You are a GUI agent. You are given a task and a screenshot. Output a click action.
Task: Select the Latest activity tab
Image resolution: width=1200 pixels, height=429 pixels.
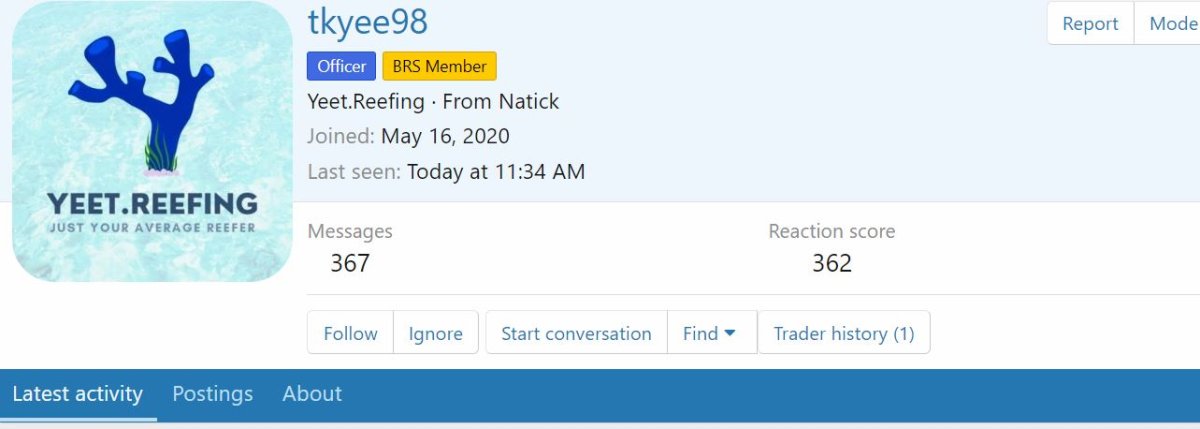point(77,394)
